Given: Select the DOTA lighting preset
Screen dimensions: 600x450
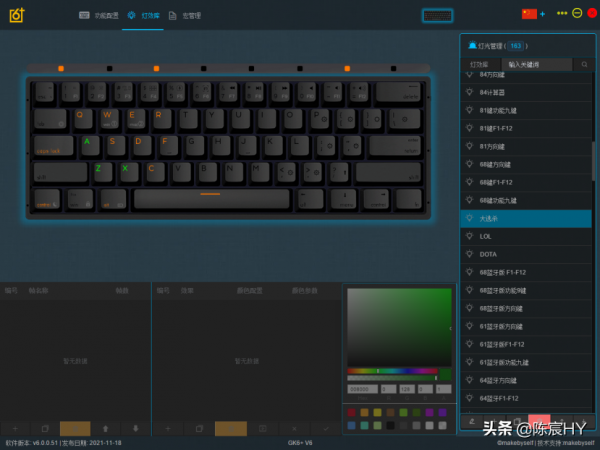Looking at the screenshot, I should 490,254.
